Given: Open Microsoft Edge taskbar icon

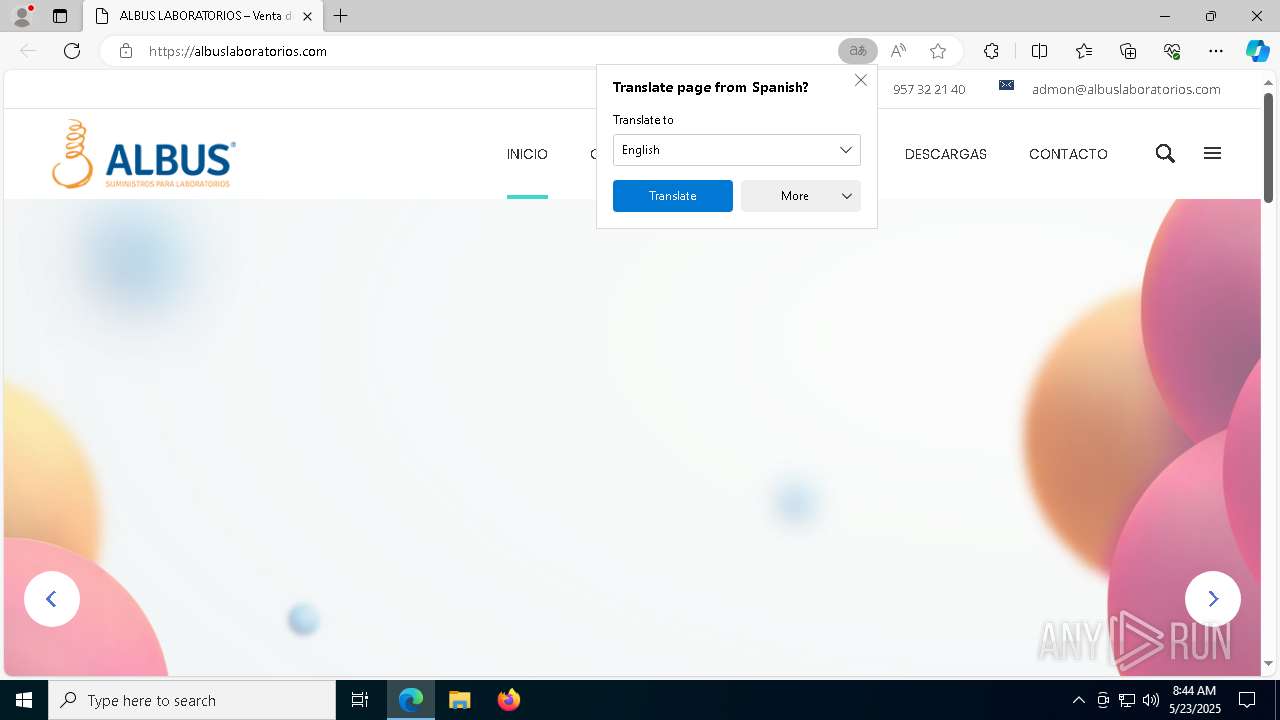Looking at the screenshot, I should point(411,700).
